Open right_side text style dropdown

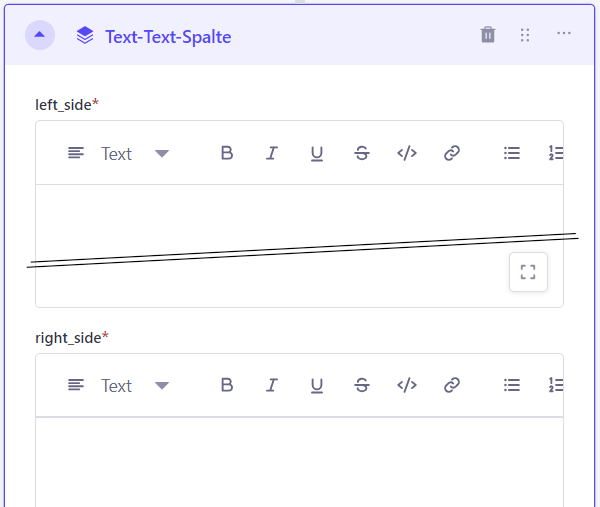pos(119,385)
